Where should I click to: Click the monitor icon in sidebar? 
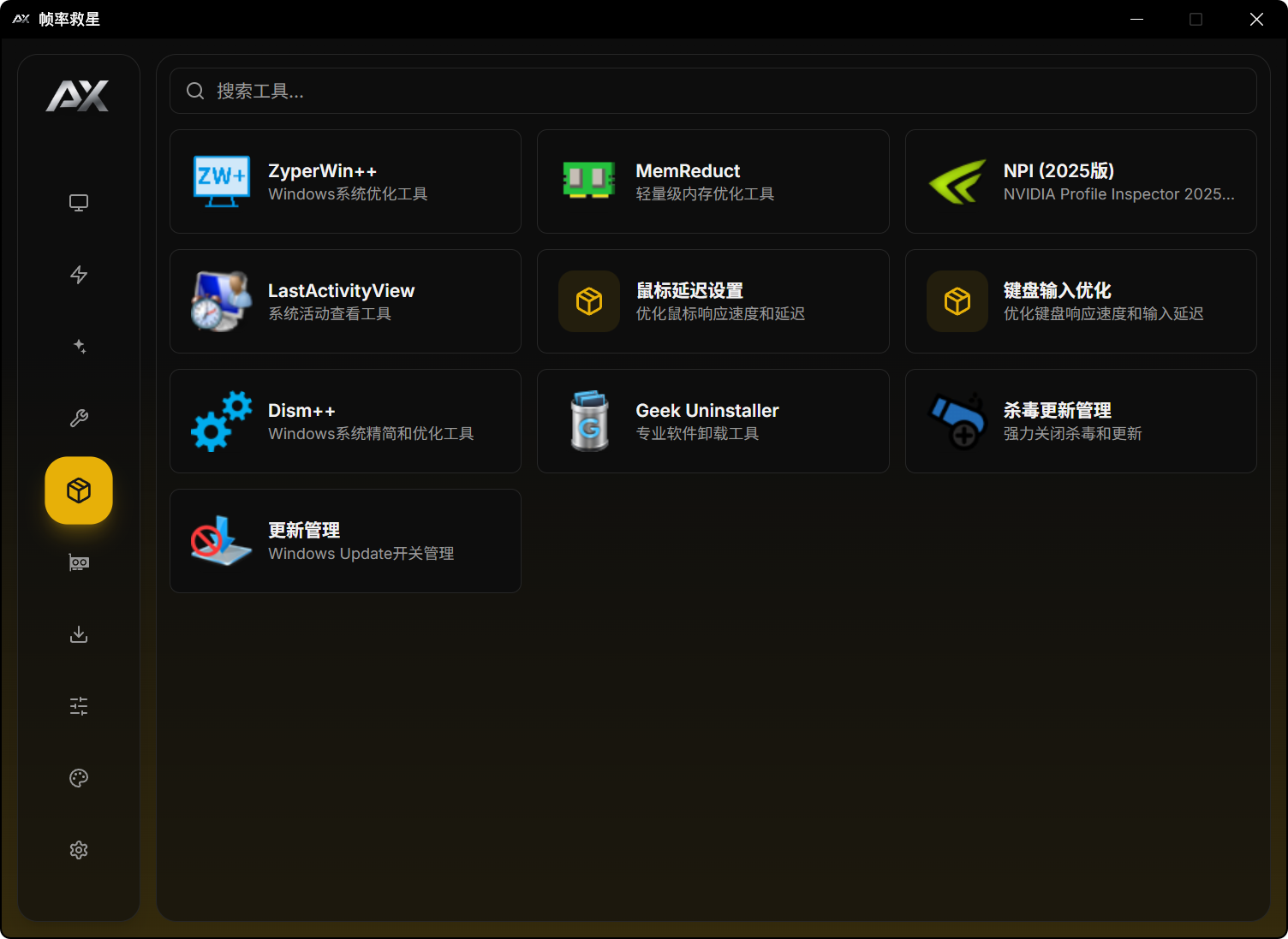79,203
